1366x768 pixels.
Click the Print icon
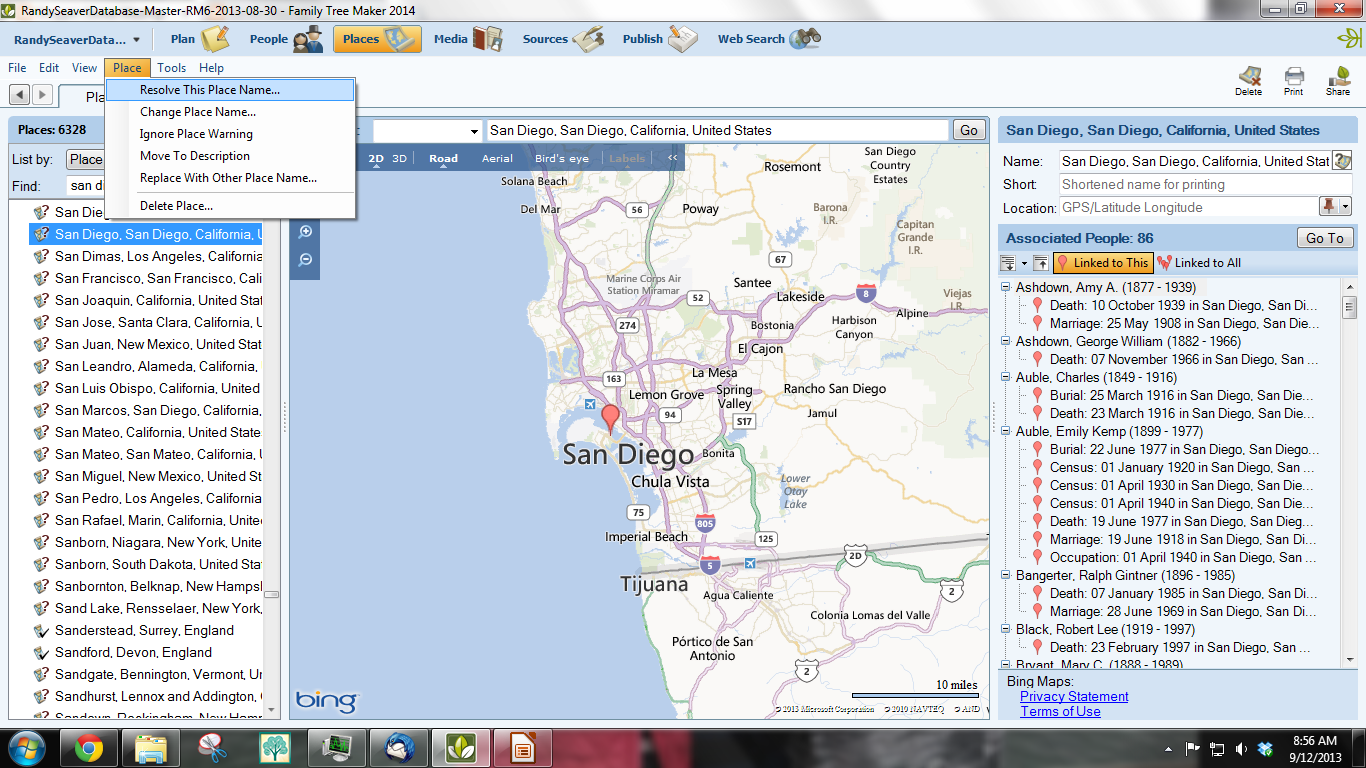[x=1293, y=80]
